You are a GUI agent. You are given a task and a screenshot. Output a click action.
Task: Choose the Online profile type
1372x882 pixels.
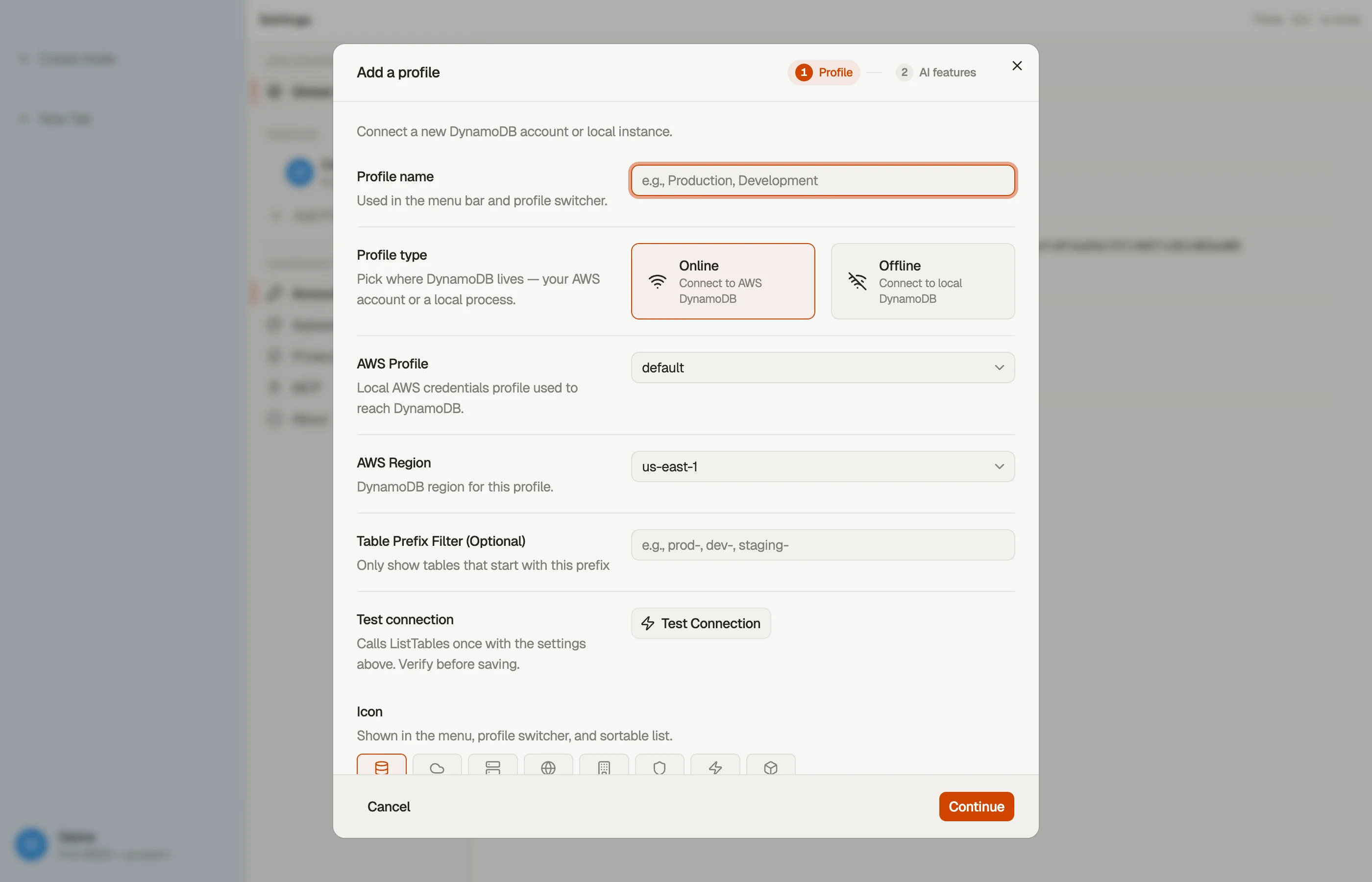(x=723, y=281)
